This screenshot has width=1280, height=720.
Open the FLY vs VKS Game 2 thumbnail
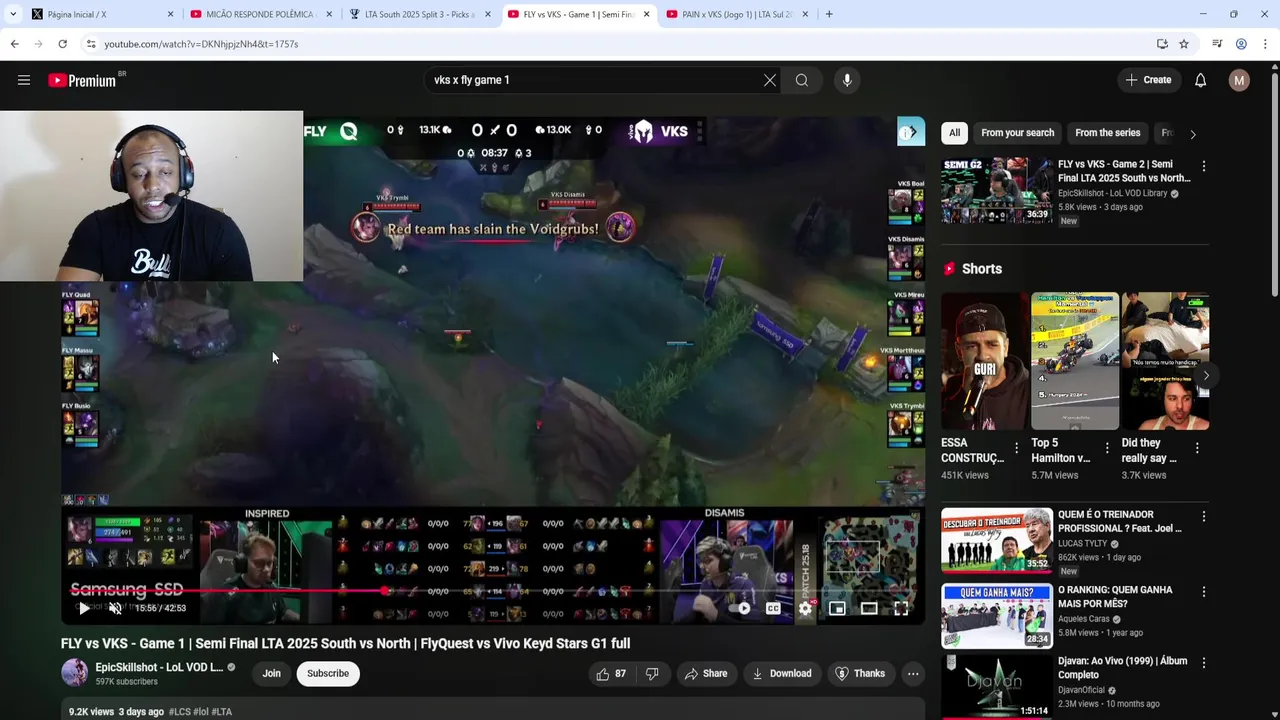pyautogui.click(x=996, y=189)
